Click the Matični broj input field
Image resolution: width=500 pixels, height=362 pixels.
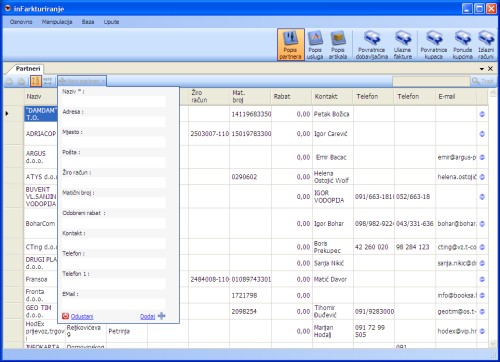113,203
